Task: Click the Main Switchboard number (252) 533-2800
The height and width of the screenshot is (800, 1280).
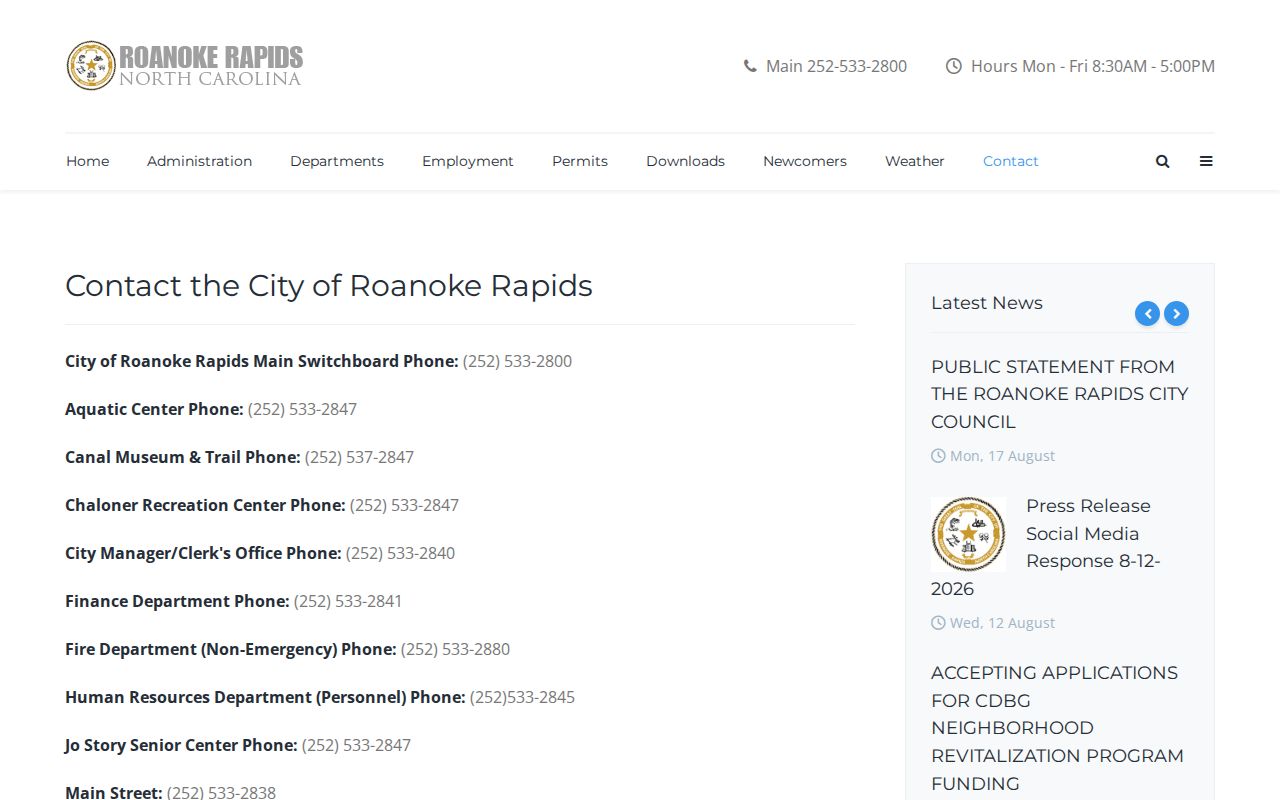Action: coord(517,361)
